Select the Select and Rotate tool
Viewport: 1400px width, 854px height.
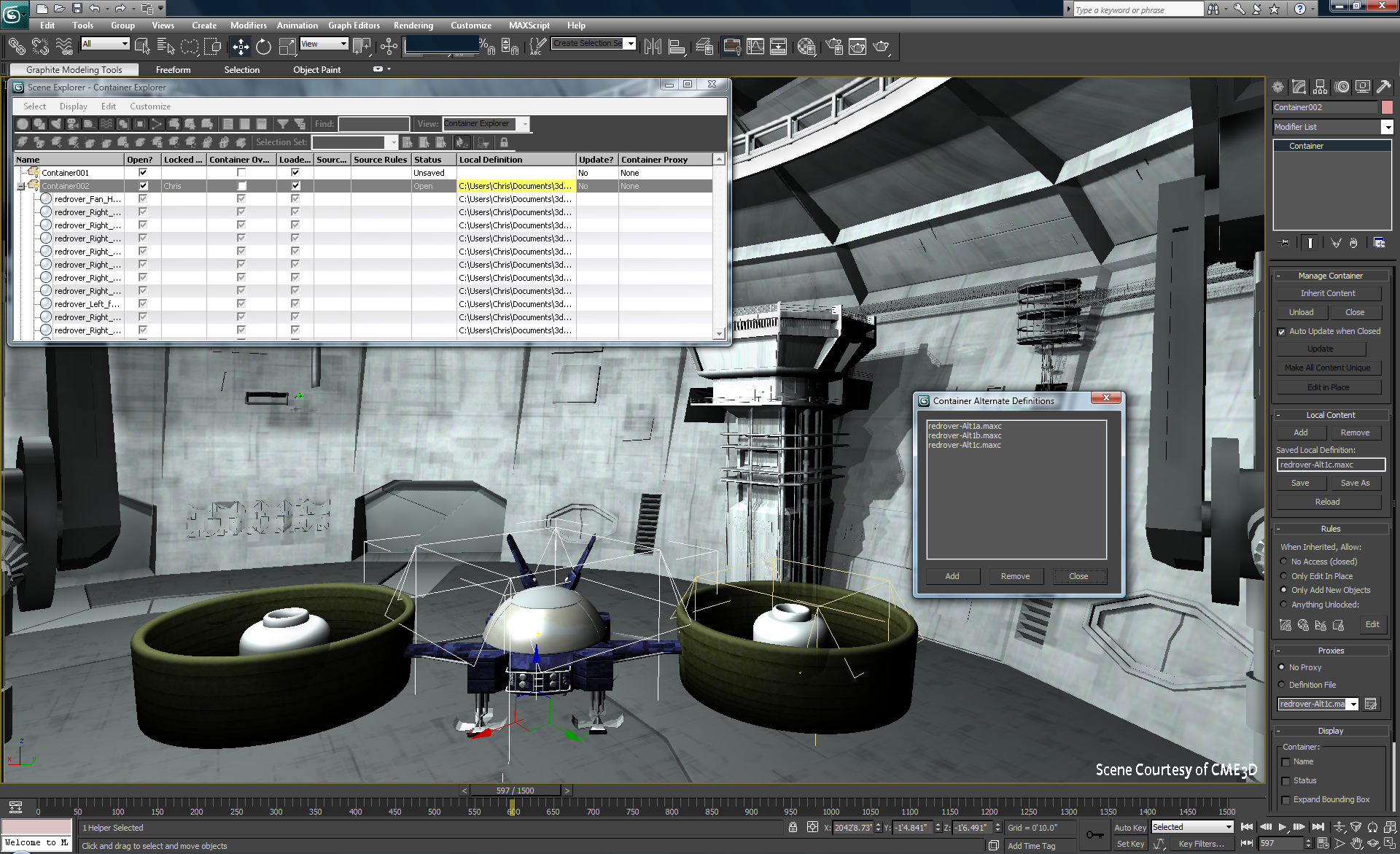(x=263, y=46)
